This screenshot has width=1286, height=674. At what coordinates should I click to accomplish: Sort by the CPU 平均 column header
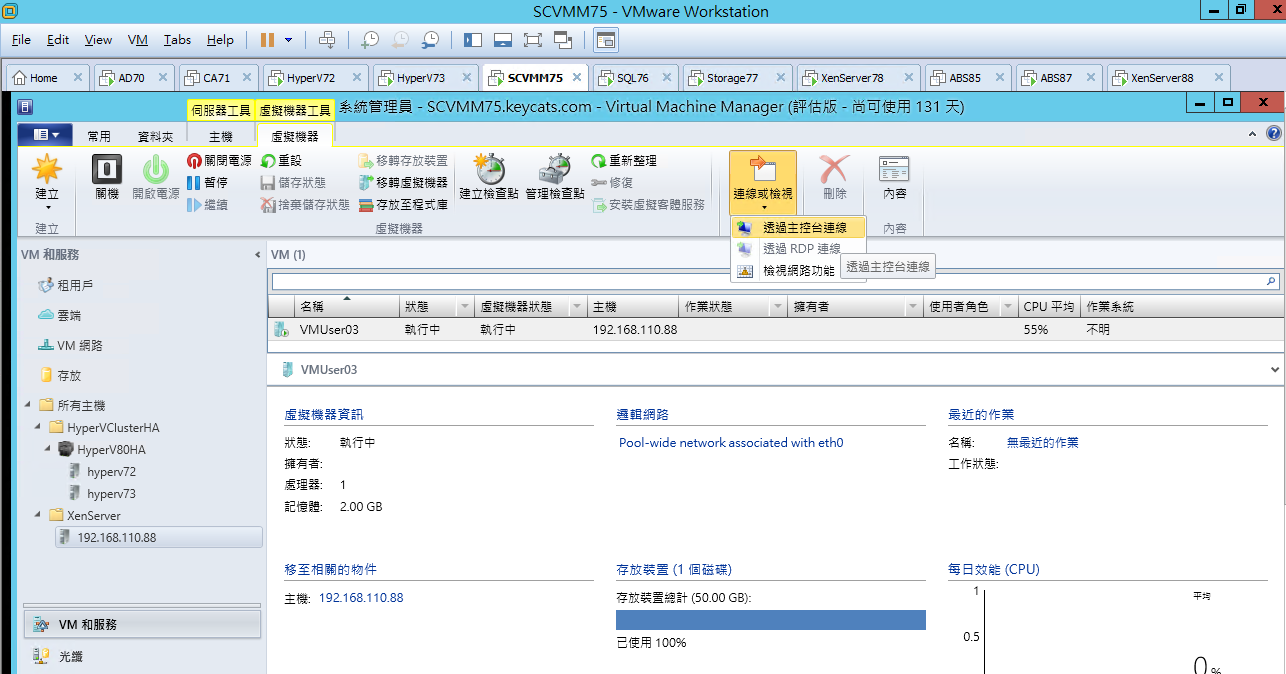(x=1049, y=307)
